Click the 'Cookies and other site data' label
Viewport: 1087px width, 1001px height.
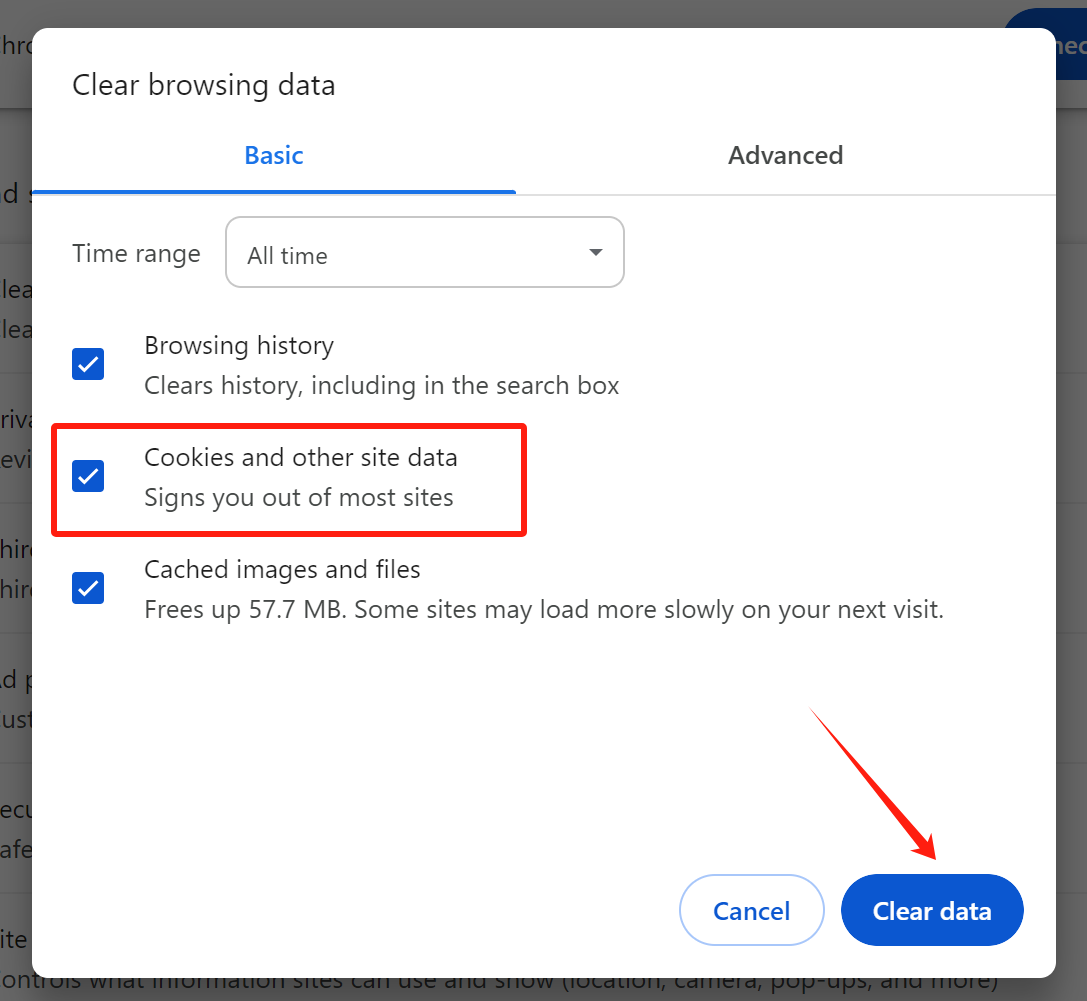pos(301,458)
